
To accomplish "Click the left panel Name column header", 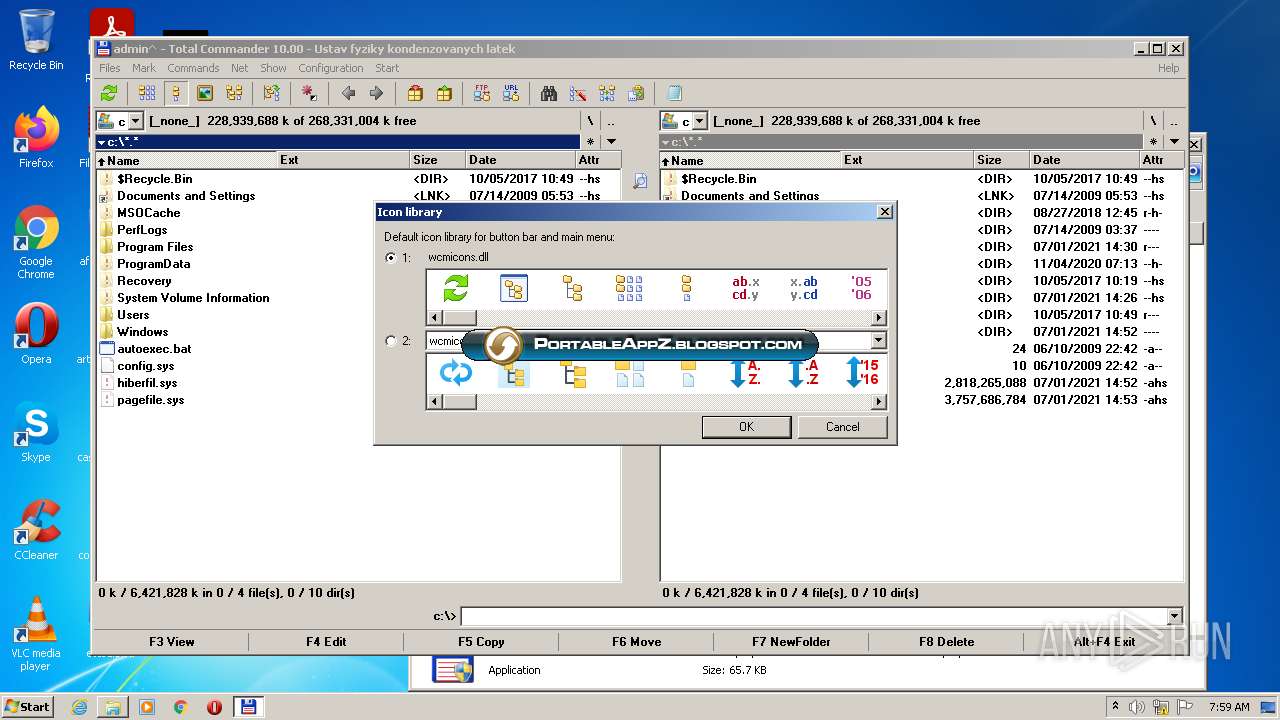I will point(186,160).
